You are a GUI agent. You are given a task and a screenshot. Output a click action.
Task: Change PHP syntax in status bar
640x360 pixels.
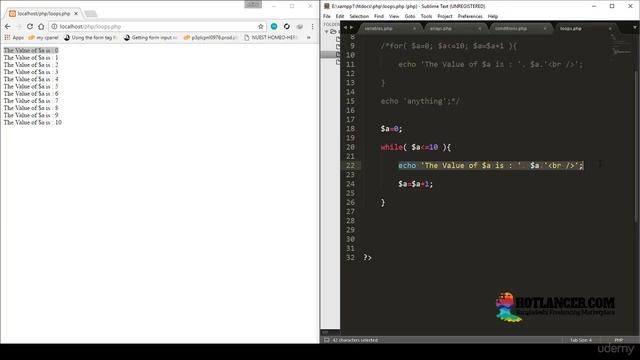coord(619,340)
